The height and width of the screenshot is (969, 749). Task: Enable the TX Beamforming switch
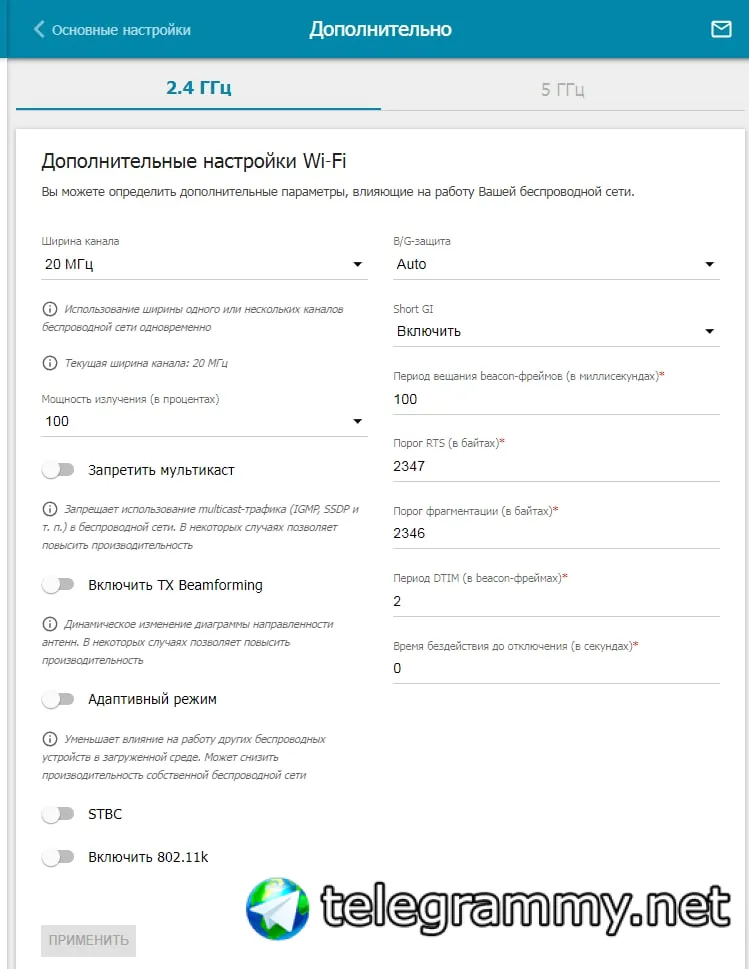[58, 585]
